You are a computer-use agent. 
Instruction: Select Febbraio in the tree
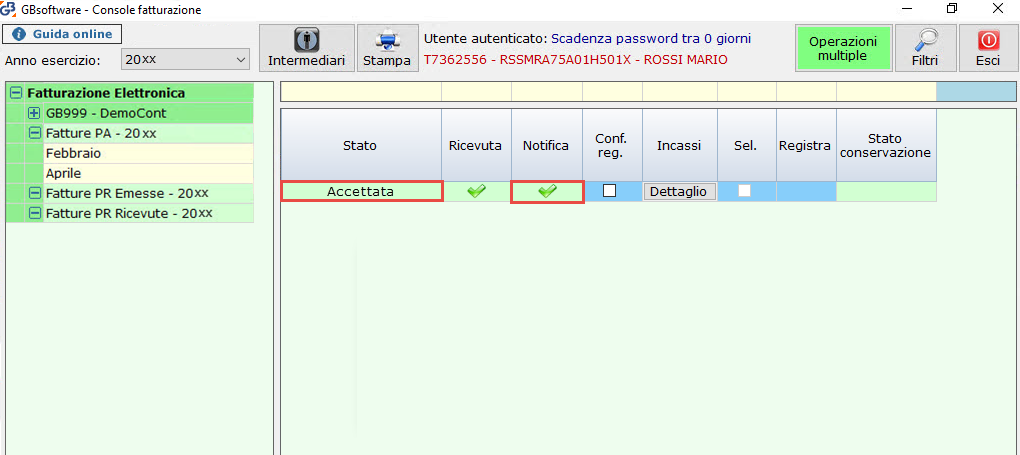tap(73, 153)
